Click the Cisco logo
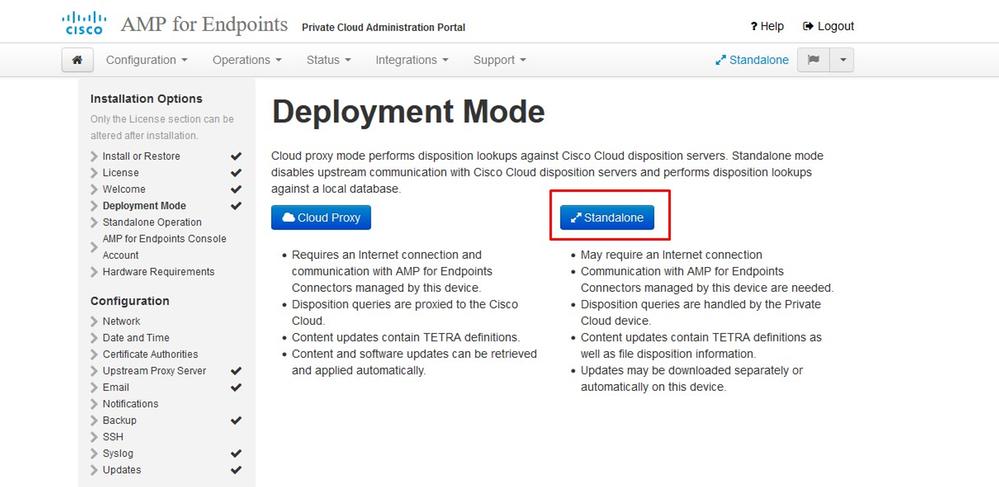The height and width of the screenshot is (487, 999). [84, 24]
